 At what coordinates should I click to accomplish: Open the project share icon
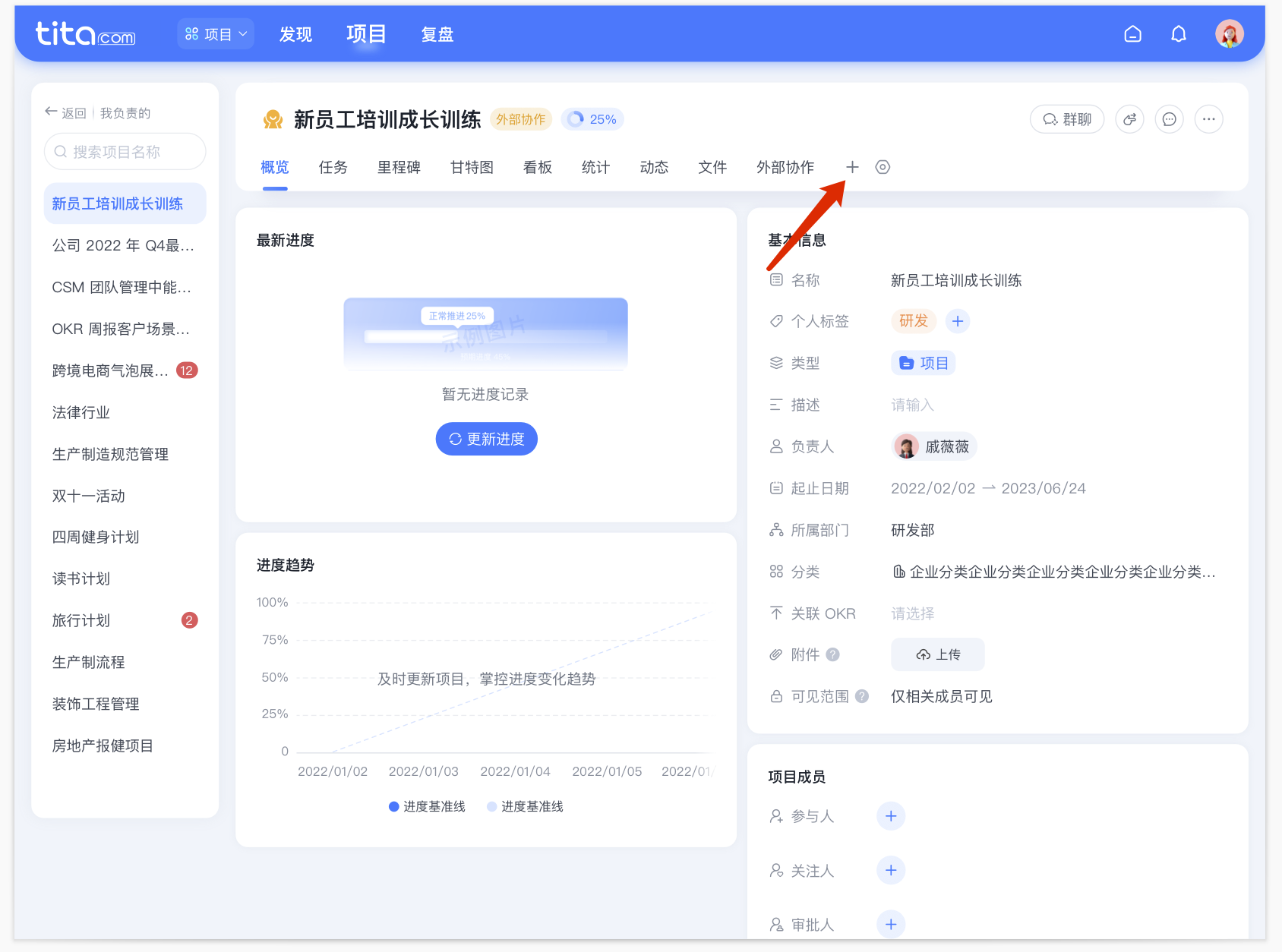(1129, 119)
